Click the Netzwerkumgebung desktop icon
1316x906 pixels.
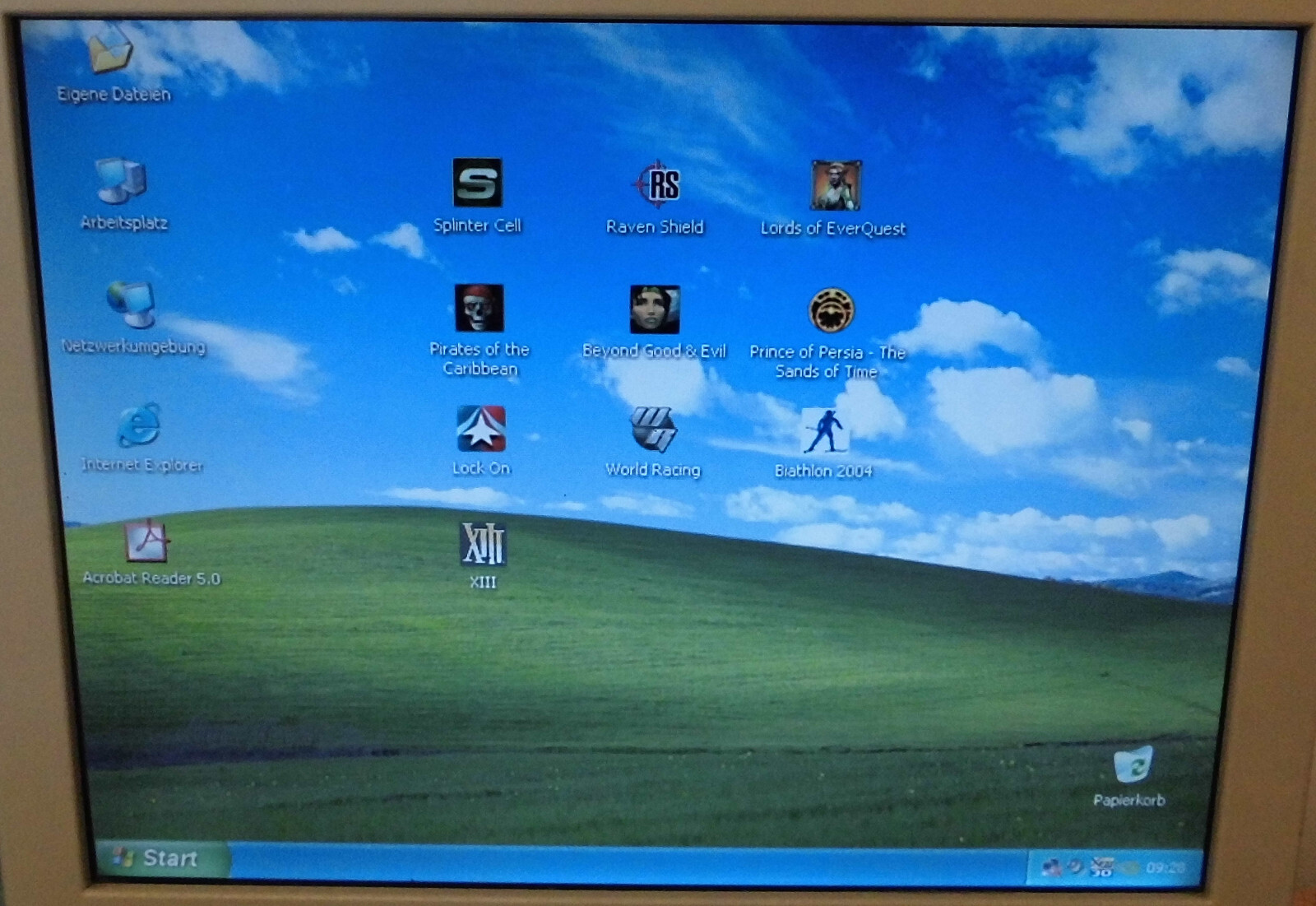pyautogui.click(x=131, y=304)
